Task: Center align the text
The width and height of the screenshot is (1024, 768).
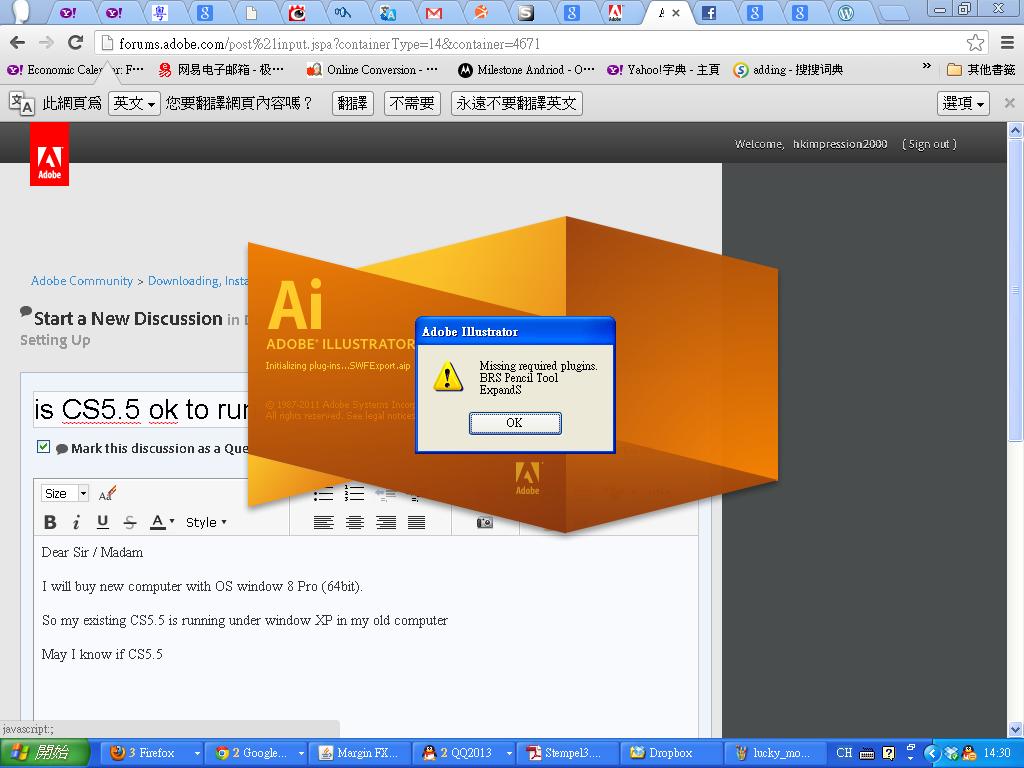Action: click(356, 521)
